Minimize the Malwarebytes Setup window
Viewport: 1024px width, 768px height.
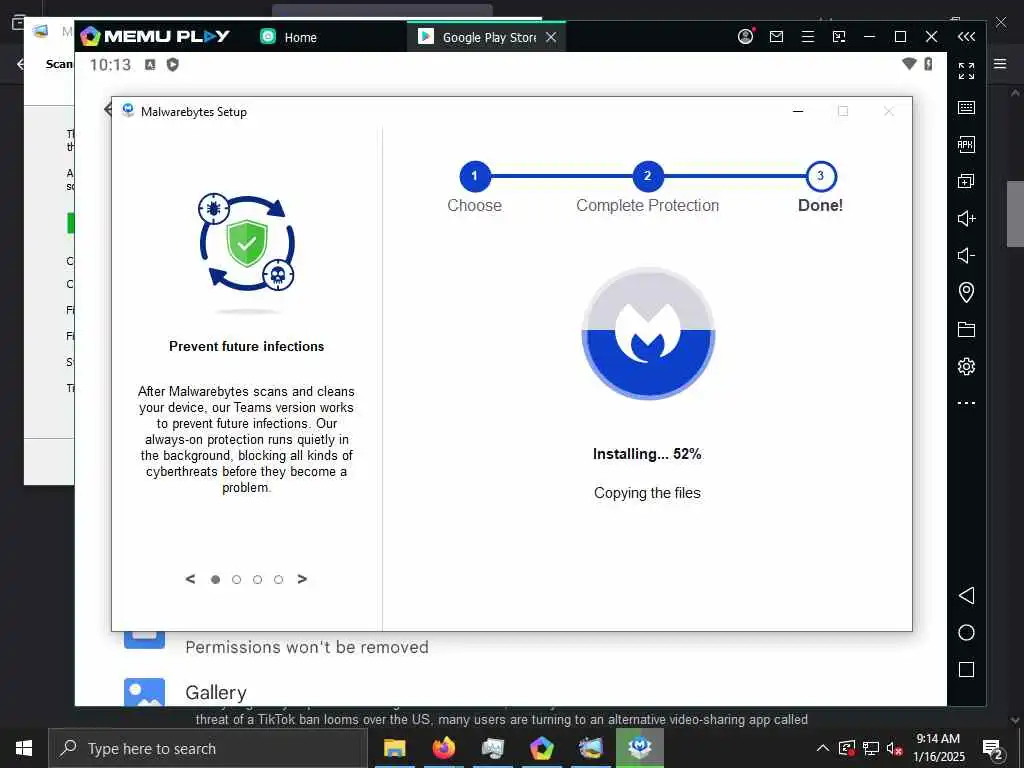pos(798,111)
